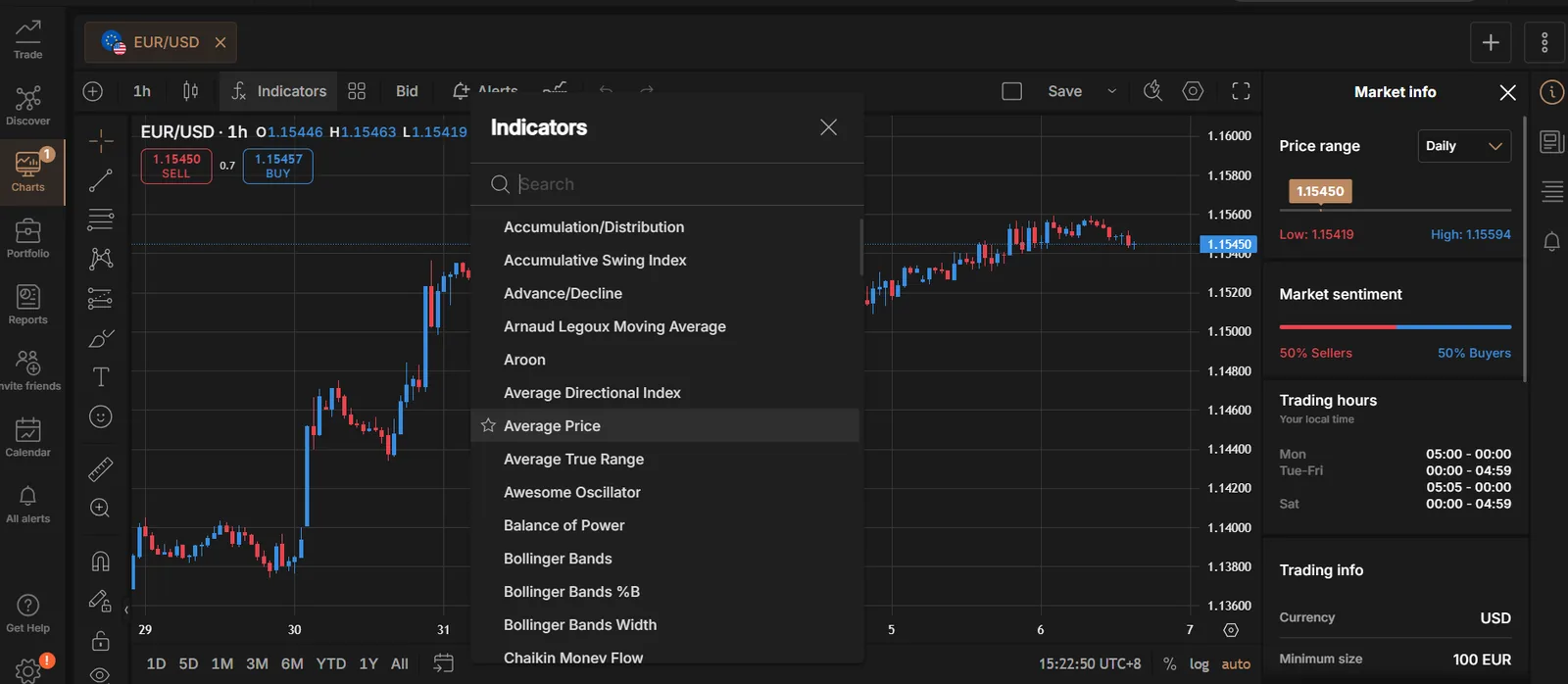Select the emoji sticker tool

pos(101,416)
